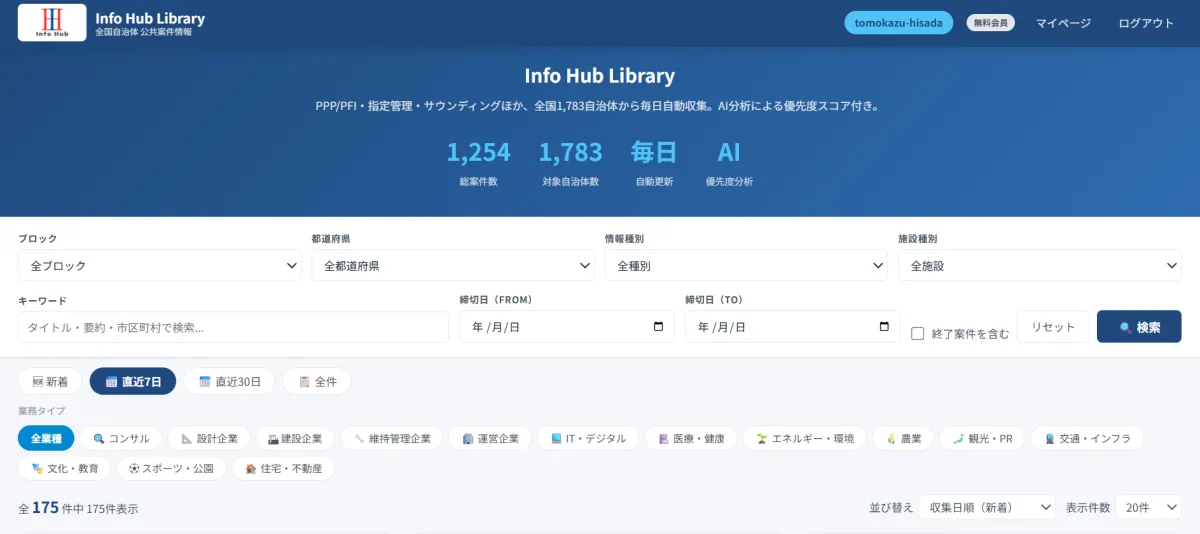Filter by IT・デジタル type
Image resolution: width=1200 pixels, height=534 pixels.
(588, 438)
